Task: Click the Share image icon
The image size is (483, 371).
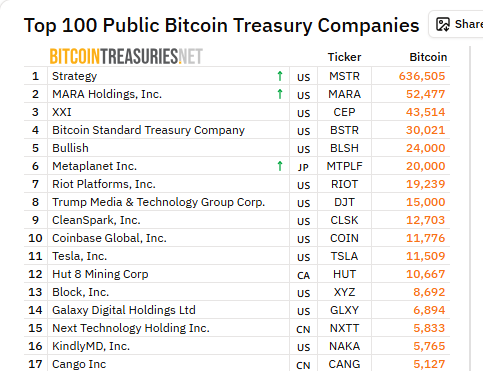Action: (x=443, y=24)
